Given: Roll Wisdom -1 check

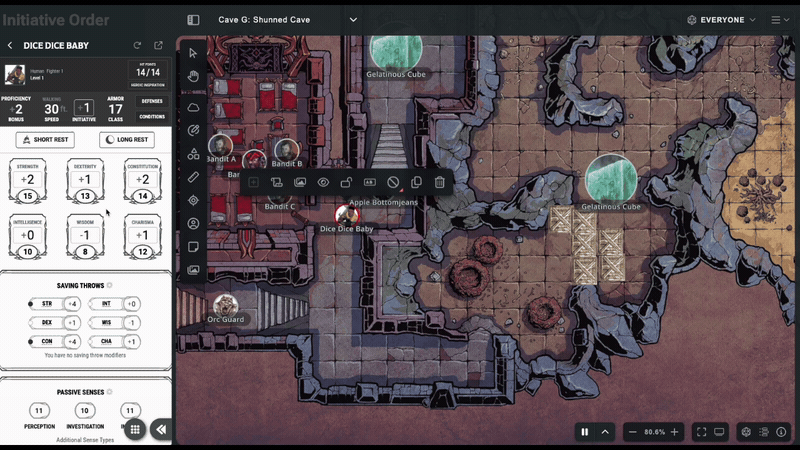Looking at the screenshot, I should pyautogui.click(x=85, y=237).
